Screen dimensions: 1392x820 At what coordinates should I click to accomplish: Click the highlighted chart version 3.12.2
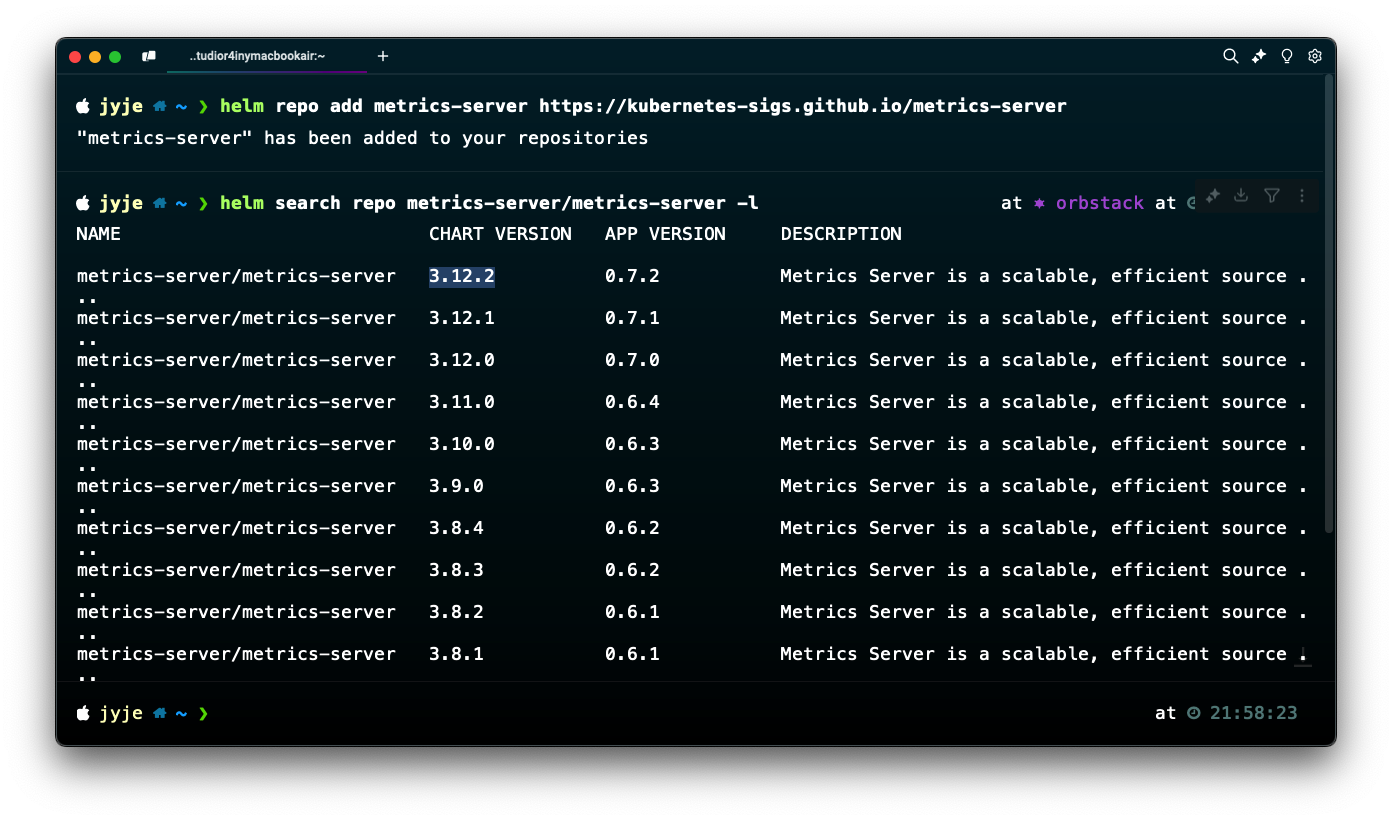tap(462, 276)
